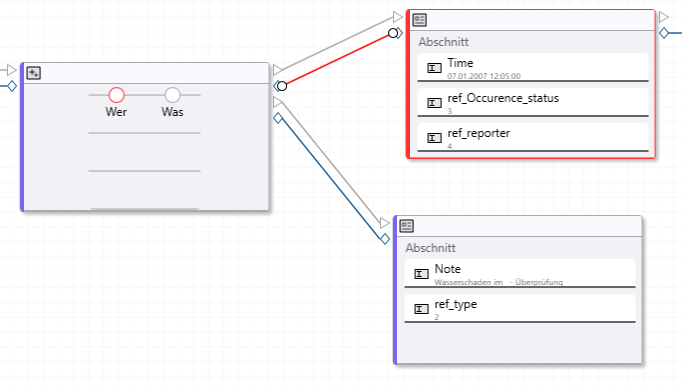Image resolution: width=682 pixels, height=388 pixels.
Task: Click the Abschnitt label in the red-bordered block
Action: pos(443,42)
